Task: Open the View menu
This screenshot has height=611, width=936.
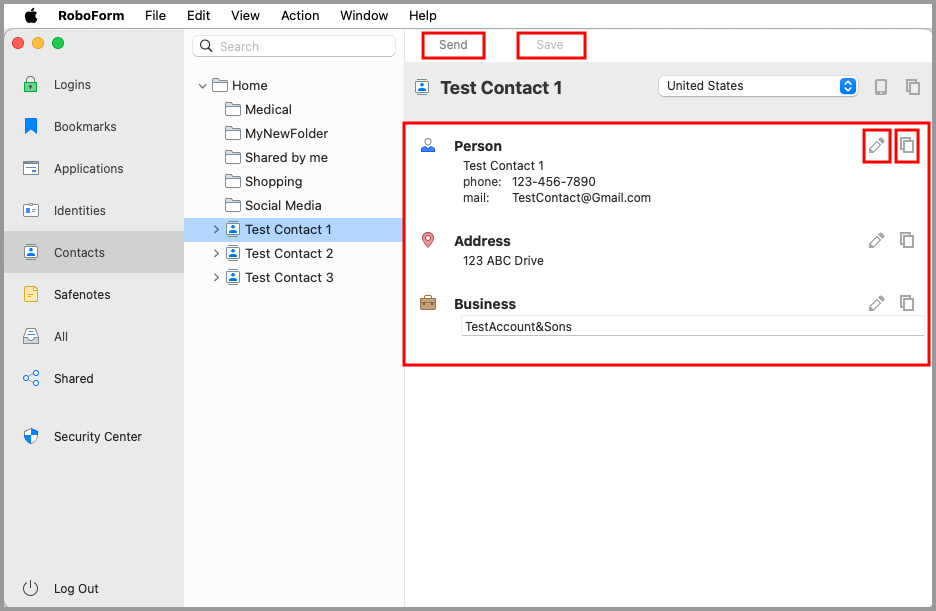Action: 245,16
